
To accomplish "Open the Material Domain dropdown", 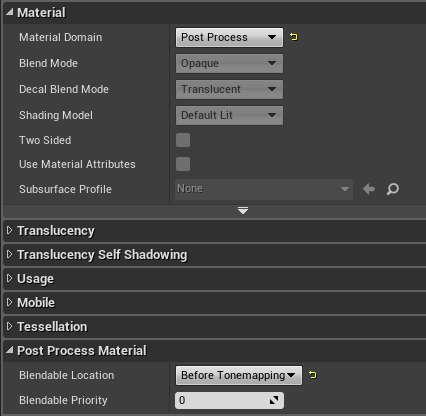I will click(229, 37).
